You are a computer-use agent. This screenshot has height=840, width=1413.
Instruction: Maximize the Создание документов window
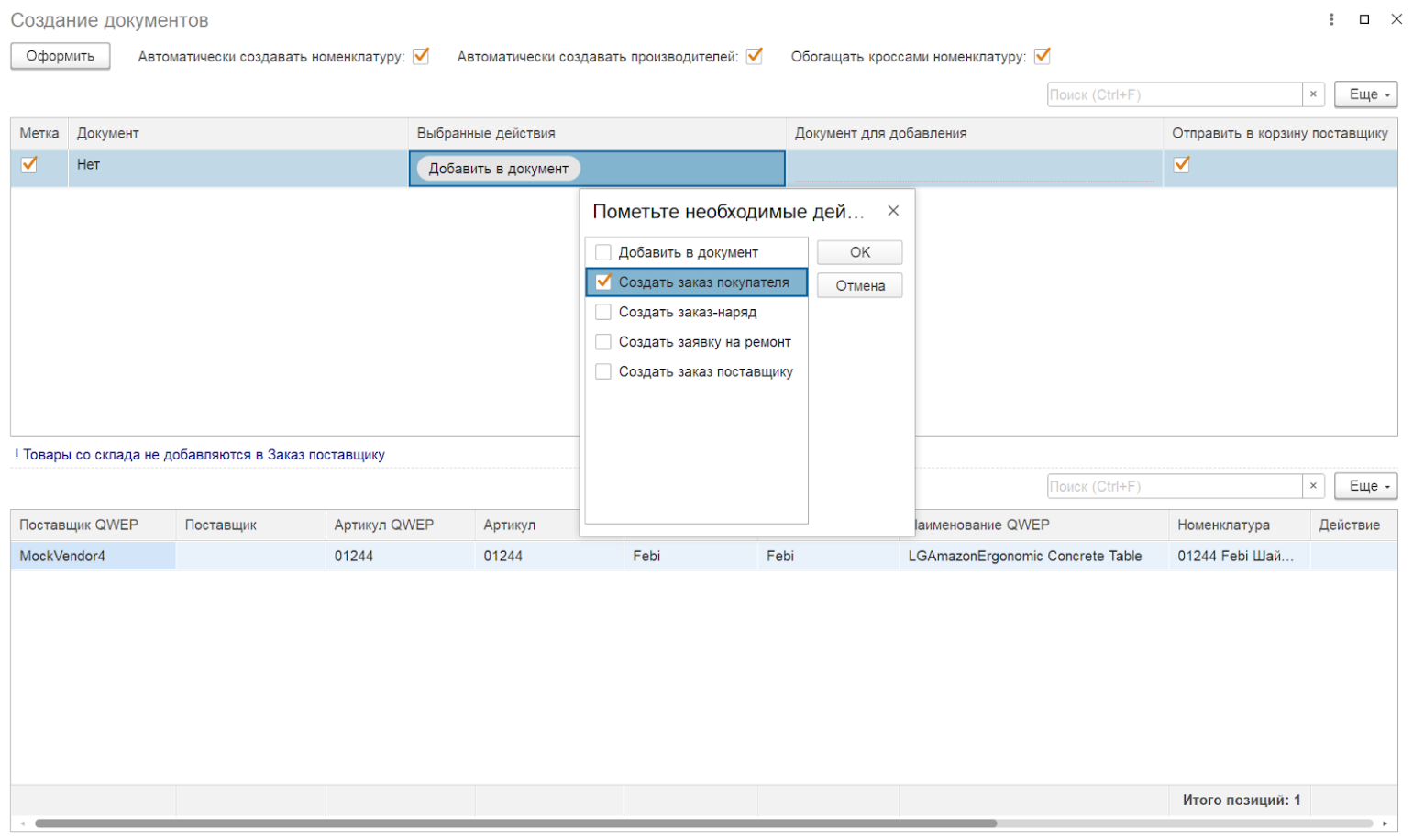click(1364, 19)
